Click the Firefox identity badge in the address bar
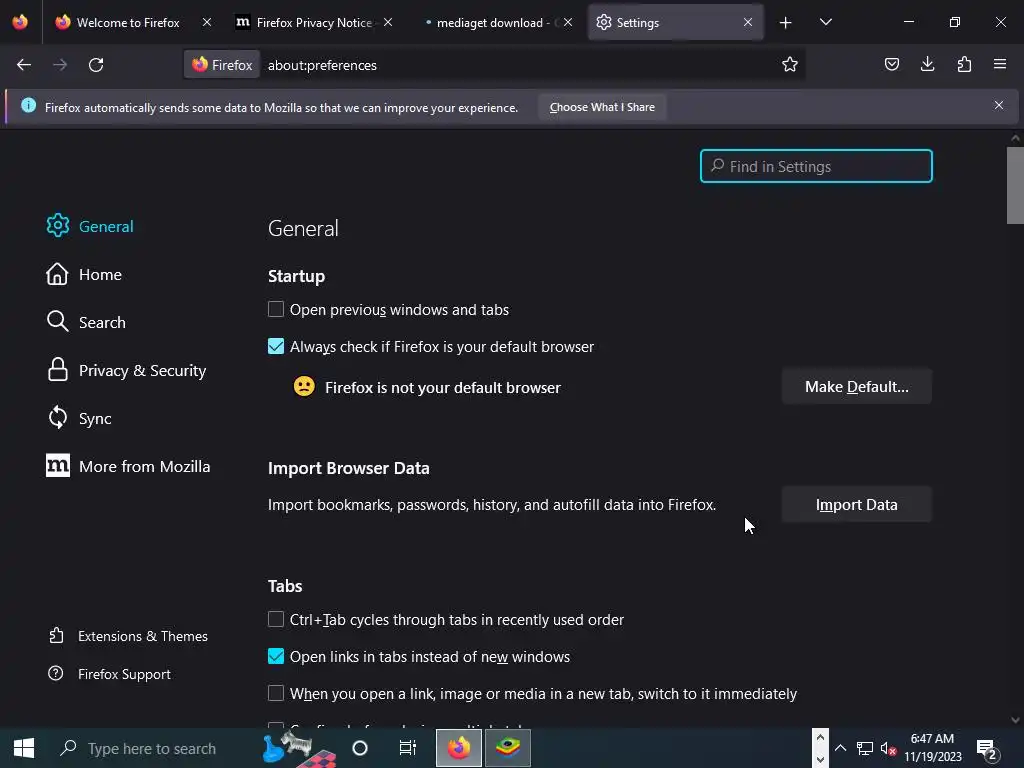The image size is (1024, 768). (222, 65)
